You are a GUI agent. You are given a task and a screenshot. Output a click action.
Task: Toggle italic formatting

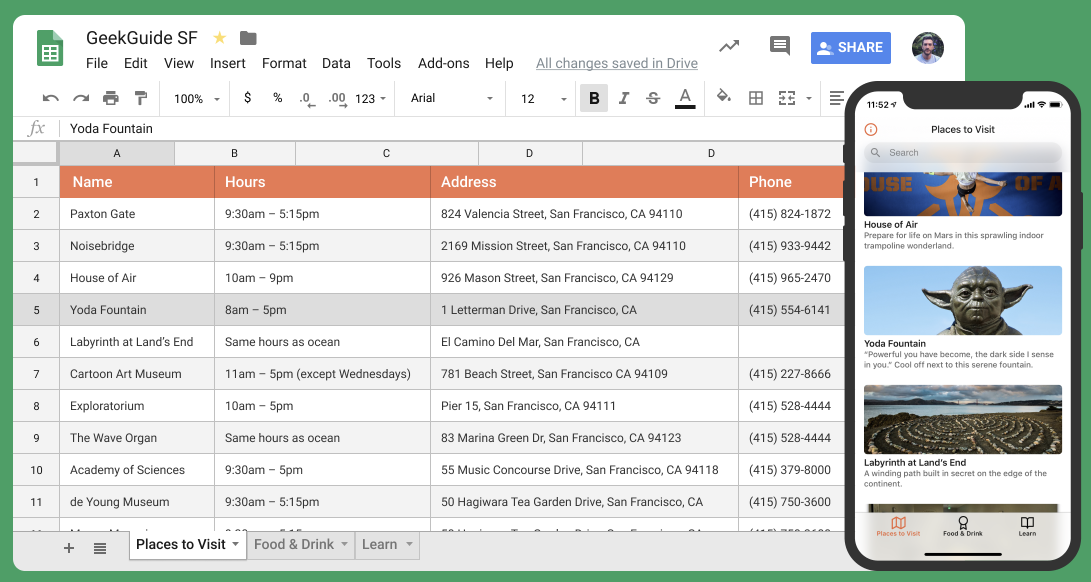pos(623,98)
